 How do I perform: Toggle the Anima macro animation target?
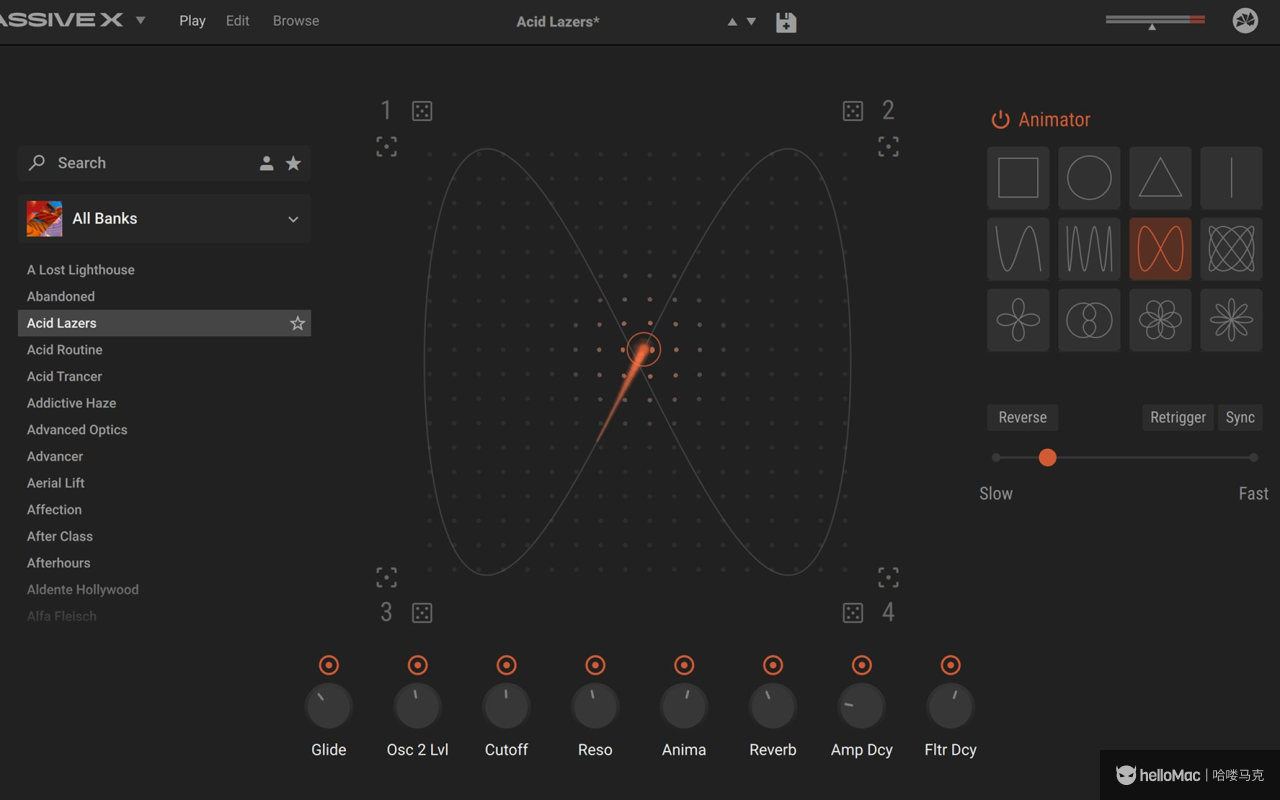tap(684, 665)
